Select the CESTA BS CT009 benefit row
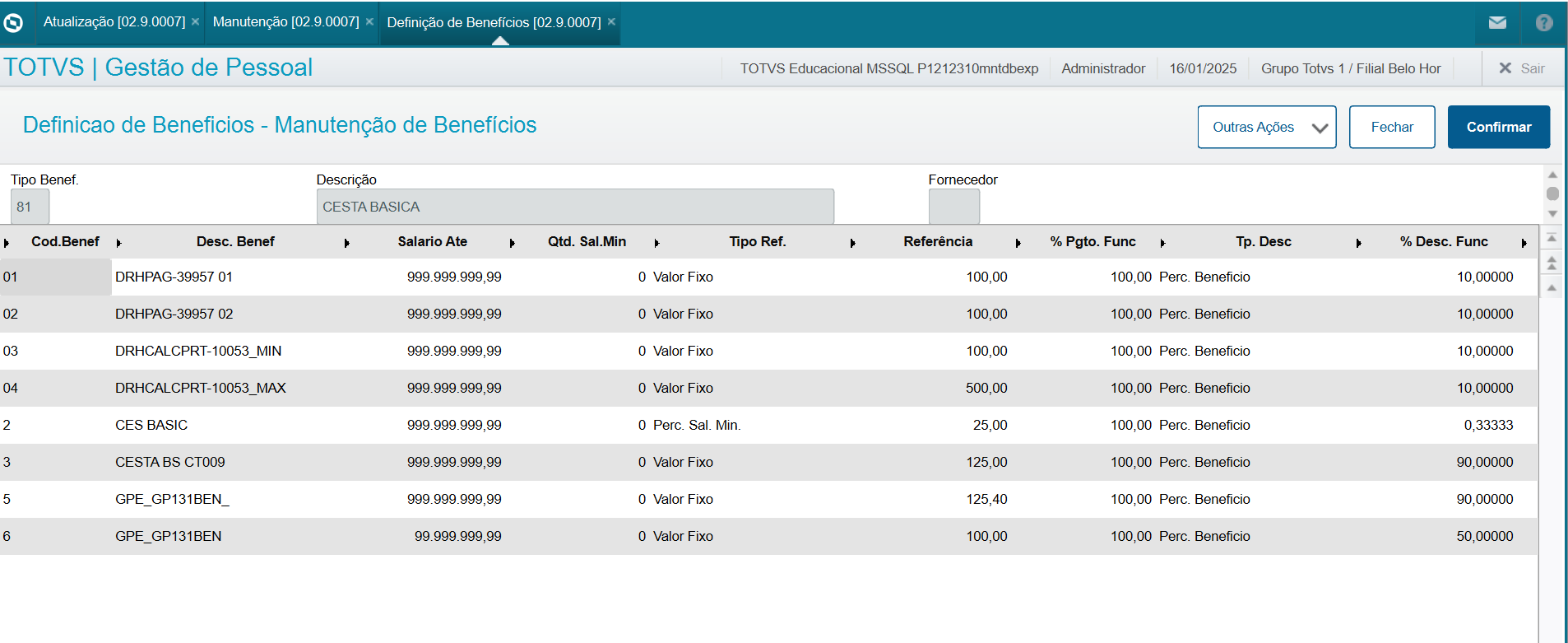 pyautogui.click(x=768, y=462)
